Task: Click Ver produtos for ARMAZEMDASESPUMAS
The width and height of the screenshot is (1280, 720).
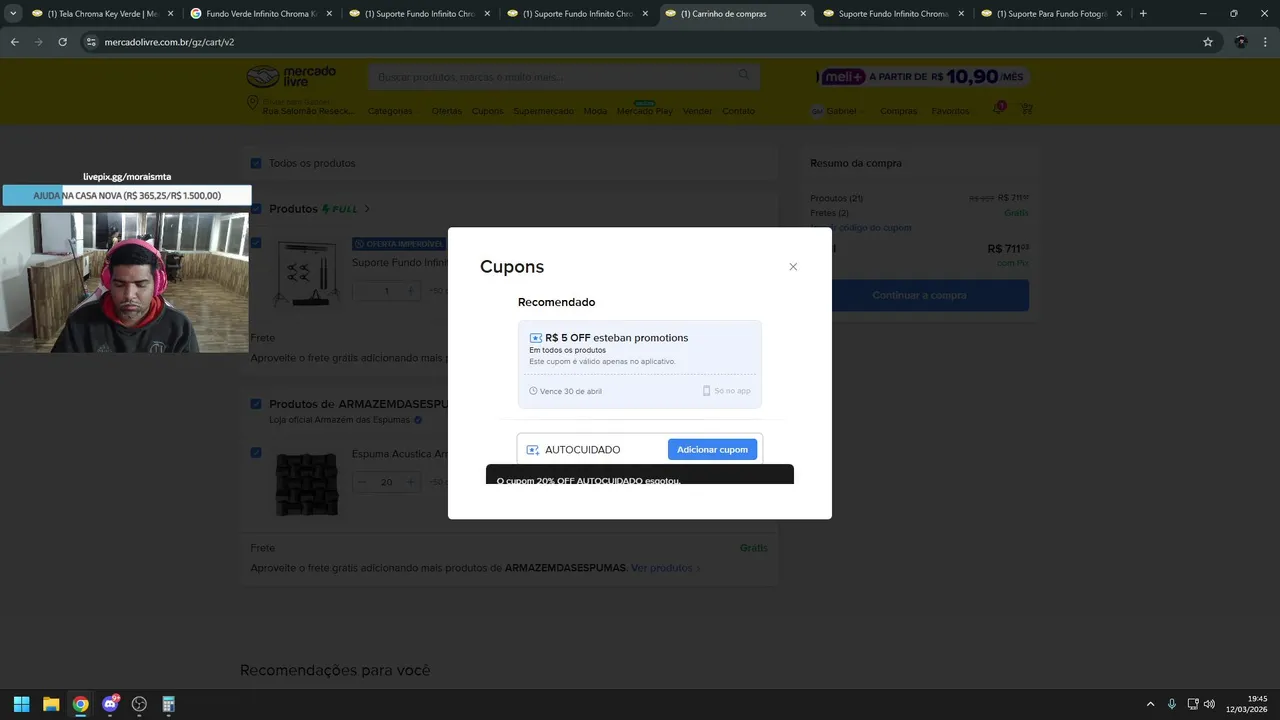Action: [x=666, y=568]
